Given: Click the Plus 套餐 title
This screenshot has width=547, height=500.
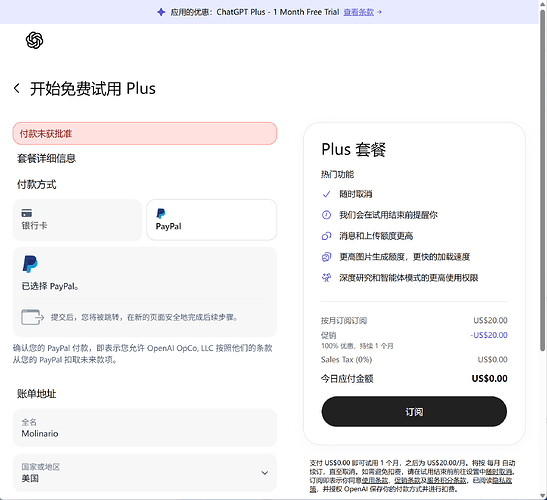Looking at the screenshot, I should click(353, 149).
